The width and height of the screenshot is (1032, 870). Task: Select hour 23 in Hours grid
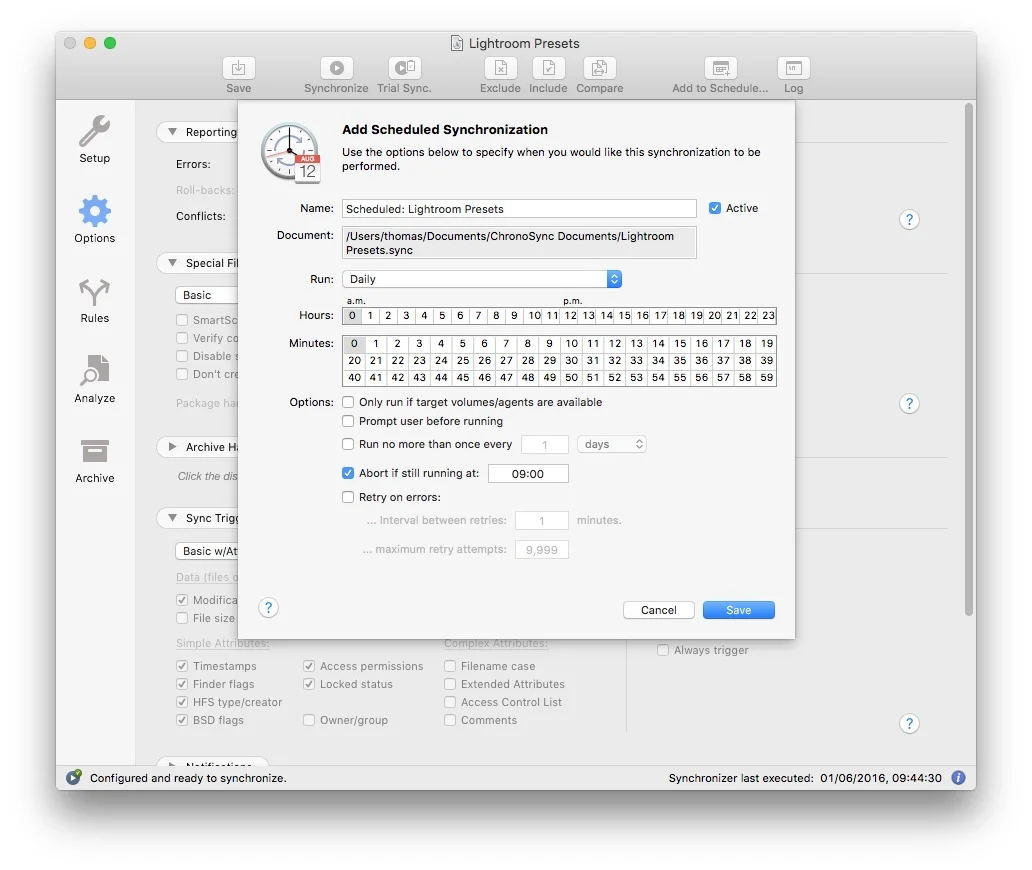coord(768,316)
